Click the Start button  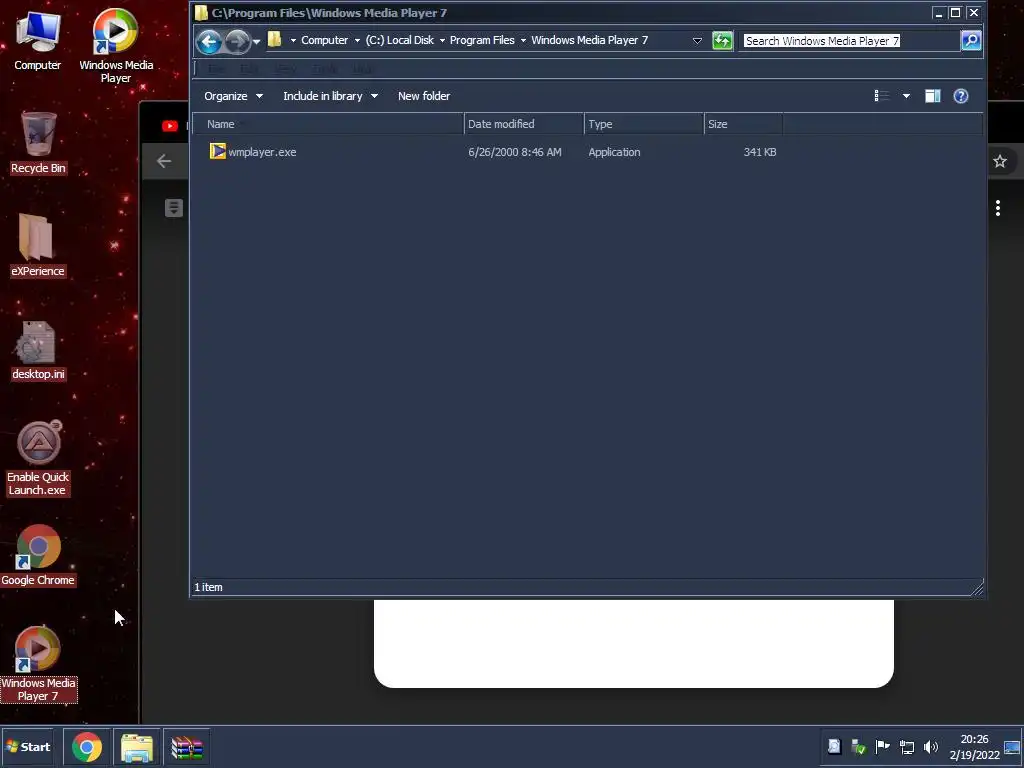[x=27, y=746]
